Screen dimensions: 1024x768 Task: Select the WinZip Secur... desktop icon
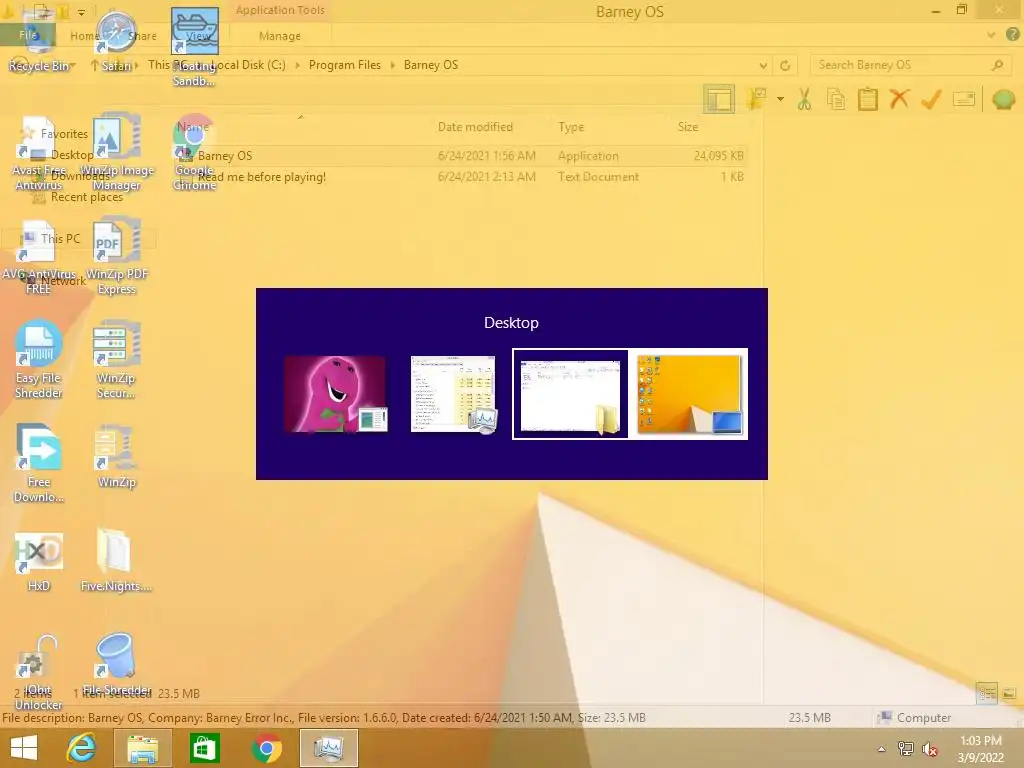point(116,360)
